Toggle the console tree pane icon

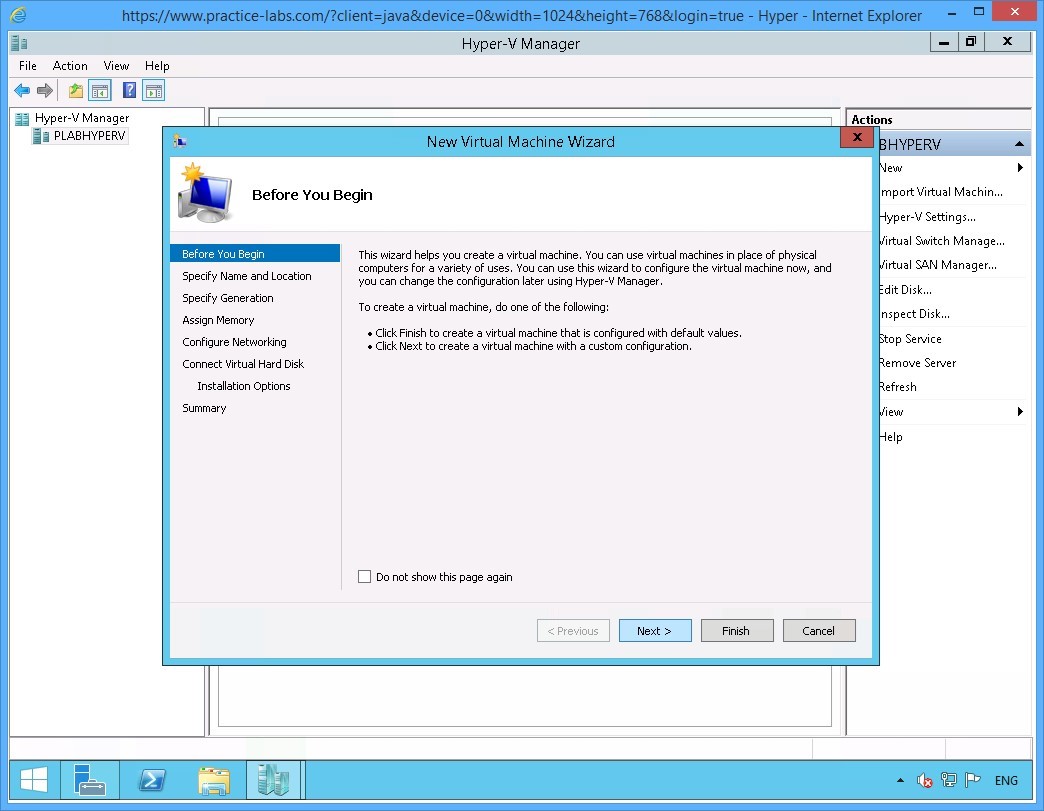[x=100, y=90]
